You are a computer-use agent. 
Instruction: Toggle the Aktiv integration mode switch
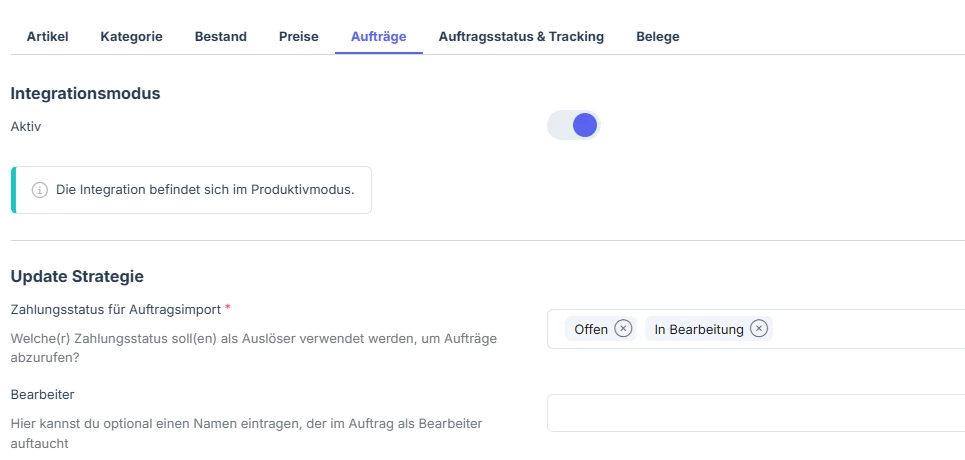click(x=574, y=126)
